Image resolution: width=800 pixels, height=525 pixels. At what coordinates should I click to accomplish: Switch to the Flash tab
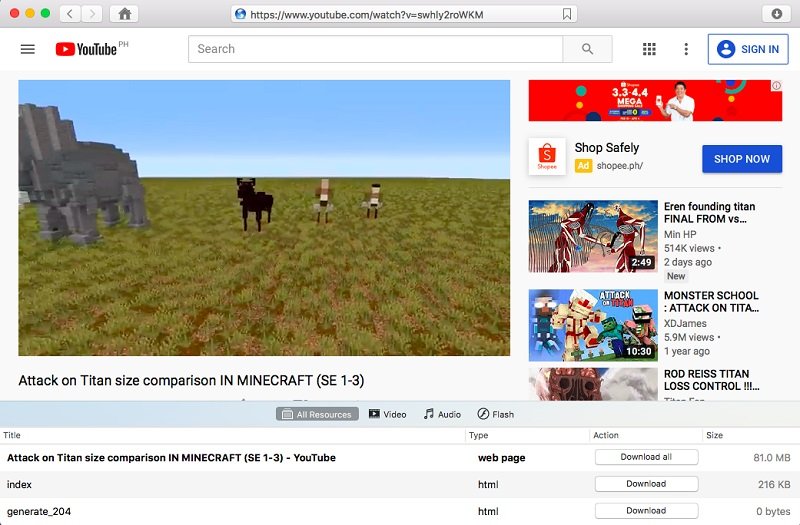click(496, 414)
